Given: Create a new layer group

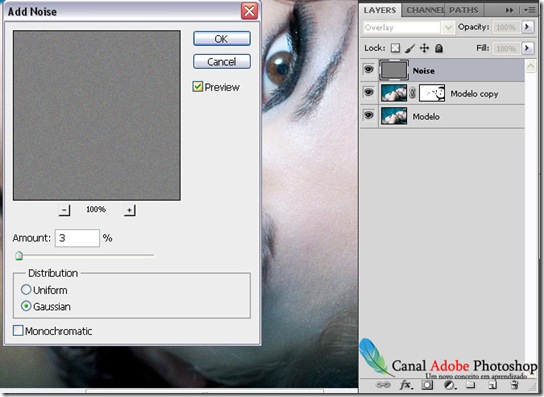Looking at the screenshot, I should (x=470, y=385).
